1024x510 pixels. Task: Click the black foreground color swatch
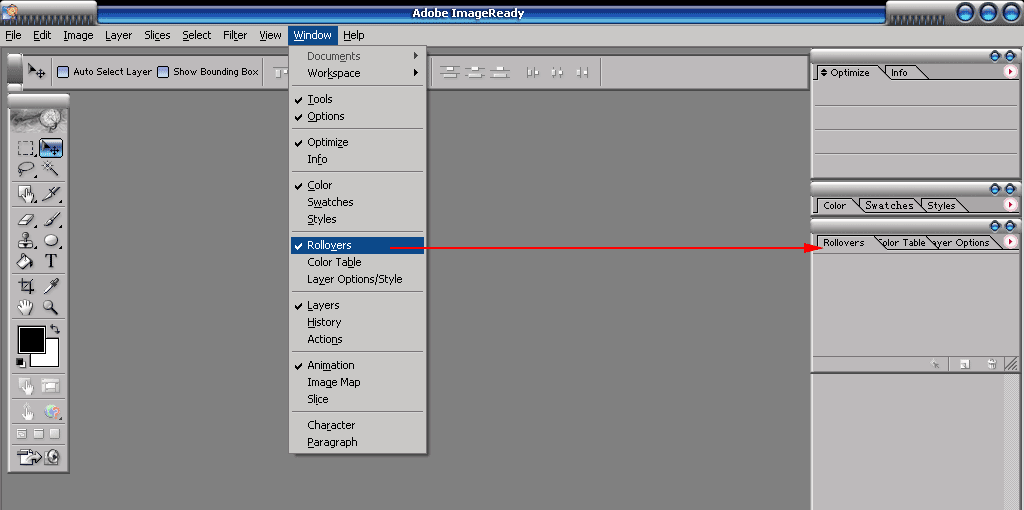(31, 339)
